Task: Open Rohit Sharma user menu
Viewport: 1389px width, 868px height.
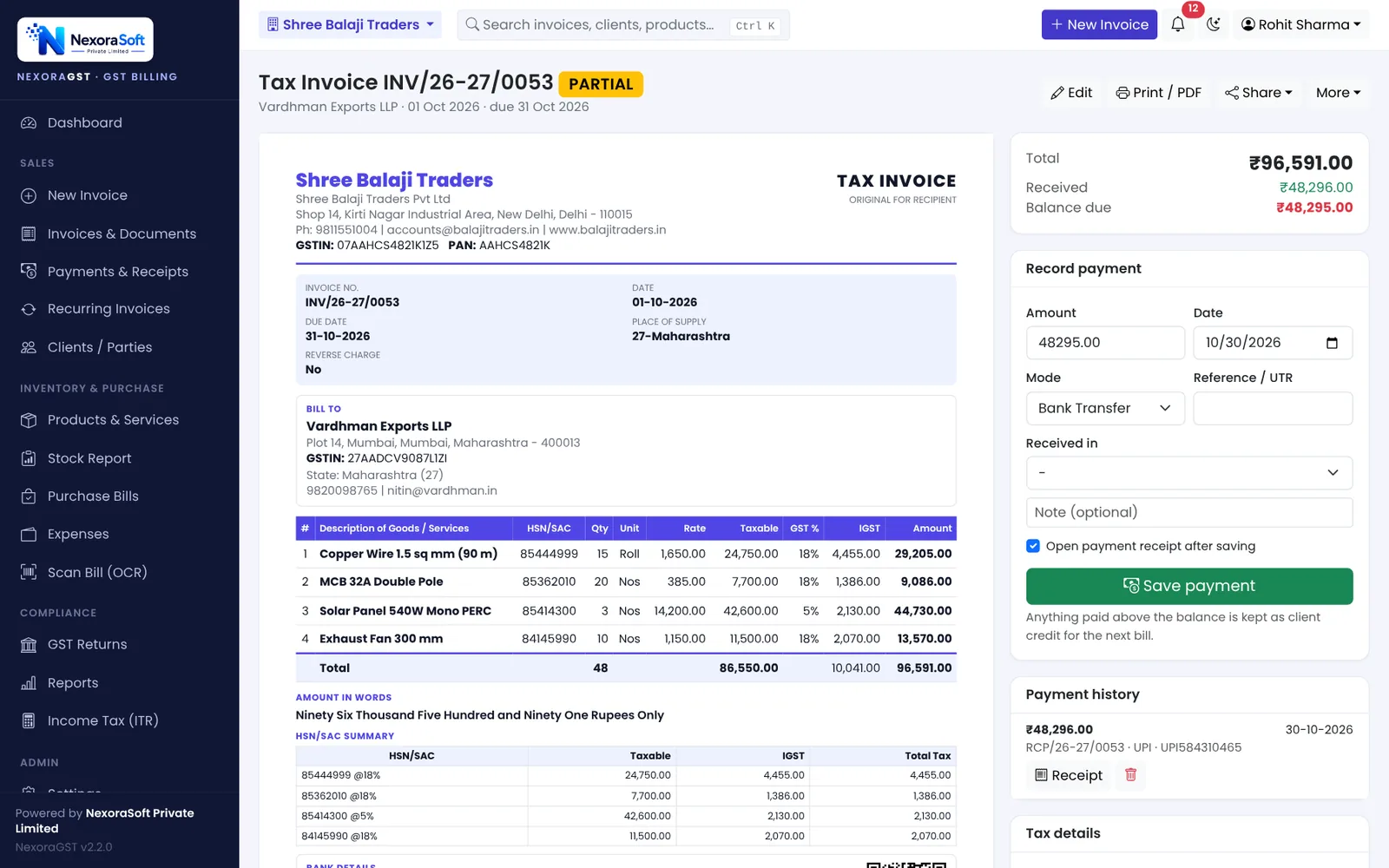Action: (x=1300, y=24)
